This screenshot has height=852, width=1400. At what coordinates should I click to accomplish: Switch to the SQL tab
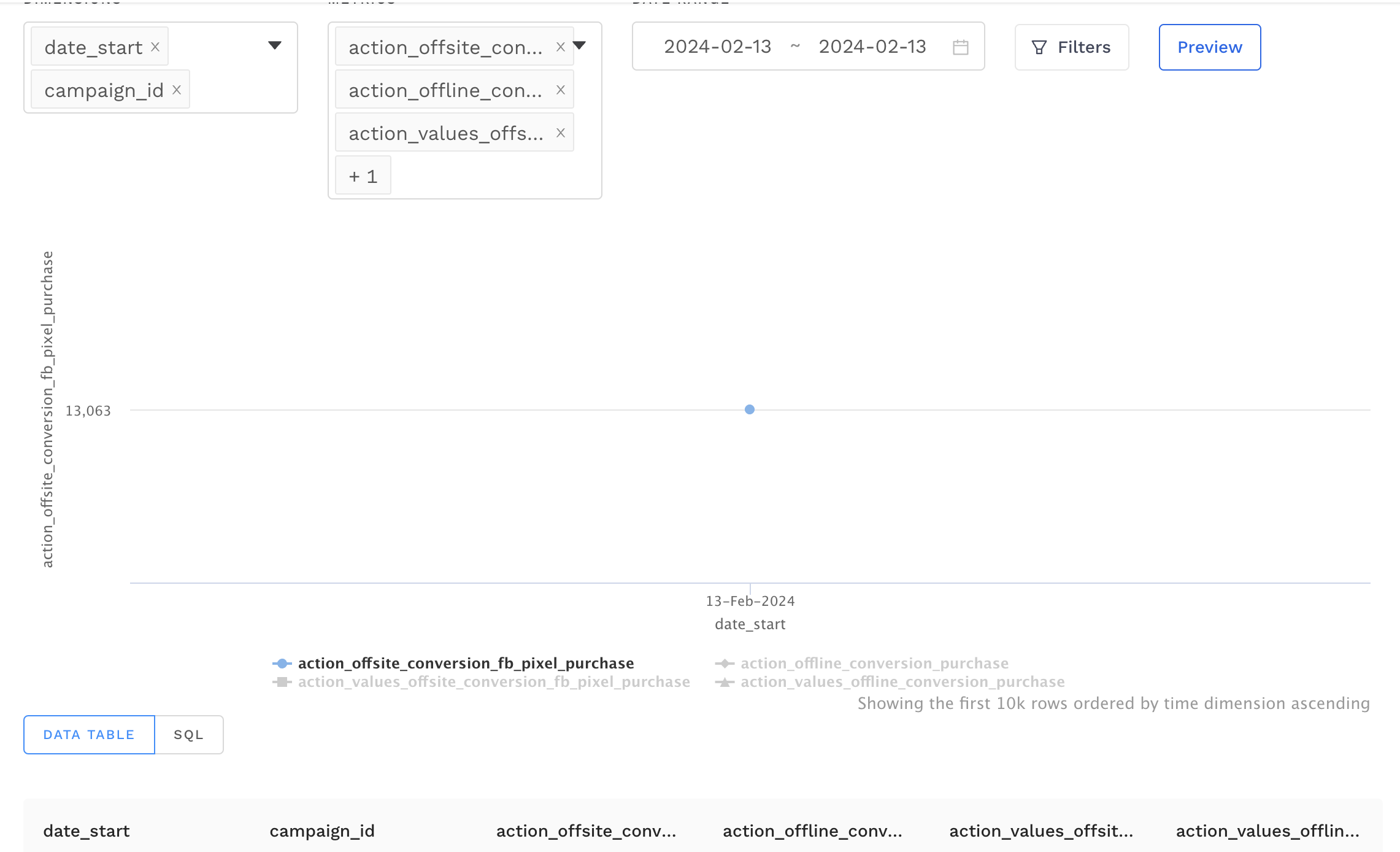(x=189, y=735)
